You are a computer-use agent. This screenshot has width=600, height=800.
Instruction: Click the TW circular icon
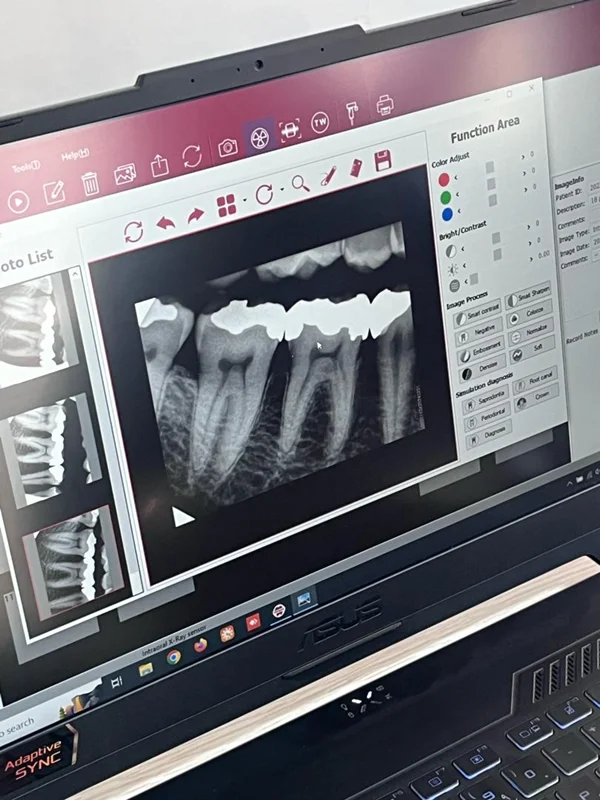point(320,122)
